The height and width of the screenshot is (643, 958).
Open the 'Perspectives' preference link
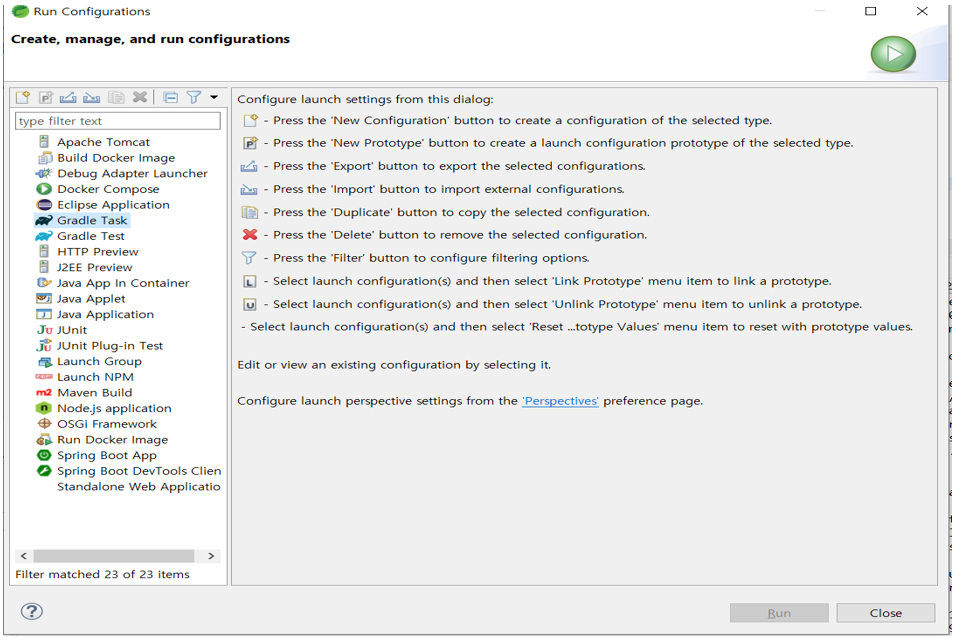560,401
